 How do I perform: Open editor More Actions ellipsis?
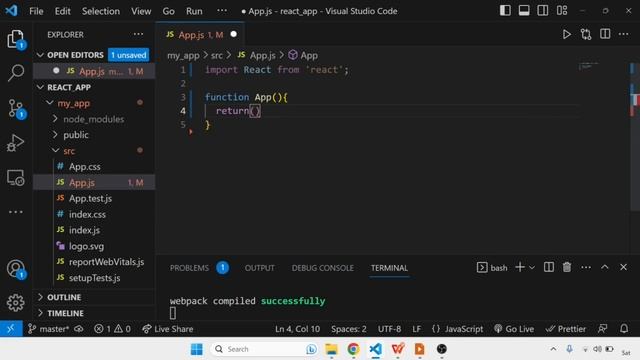[624, 34]
